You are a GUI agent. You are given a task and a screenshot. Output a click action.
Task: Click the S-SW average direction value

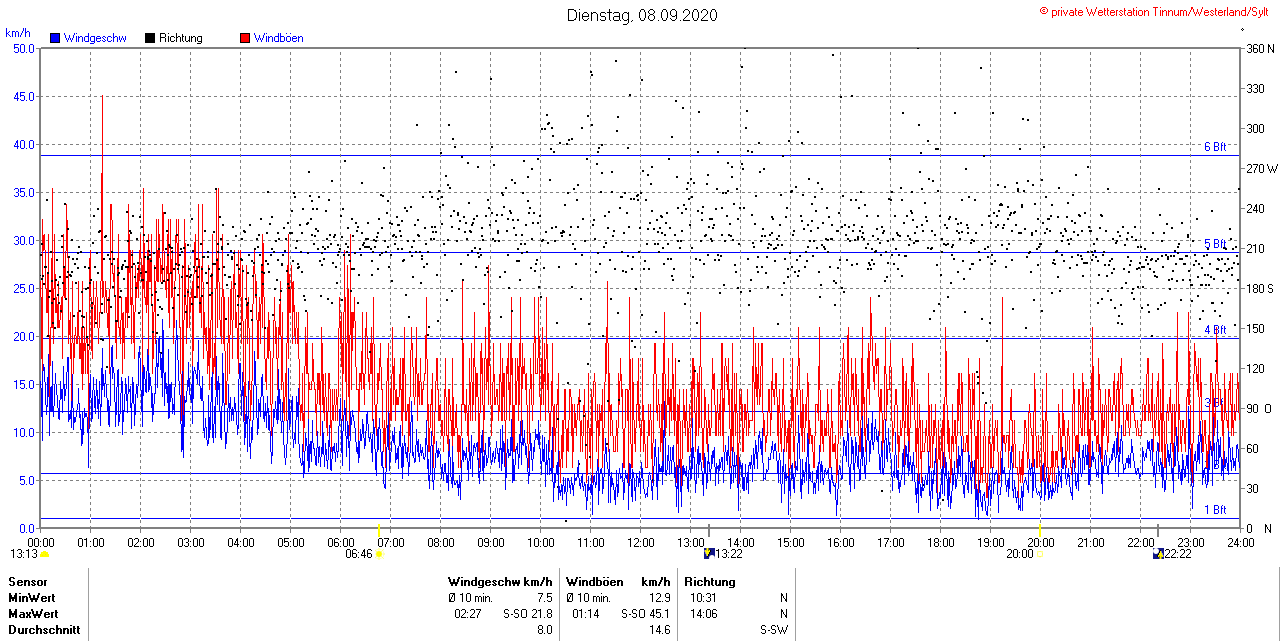pos(774,630)
